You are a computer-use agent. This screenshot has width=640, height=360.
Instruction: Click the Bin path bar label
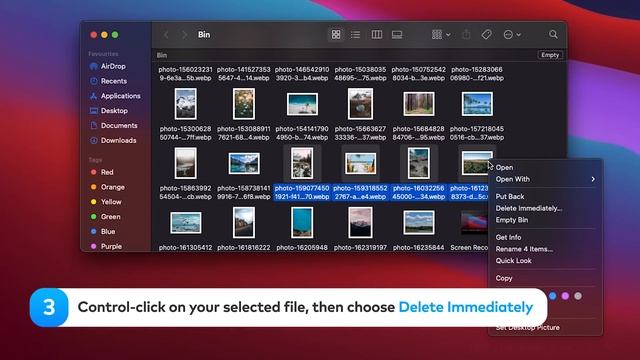(162, 55)
